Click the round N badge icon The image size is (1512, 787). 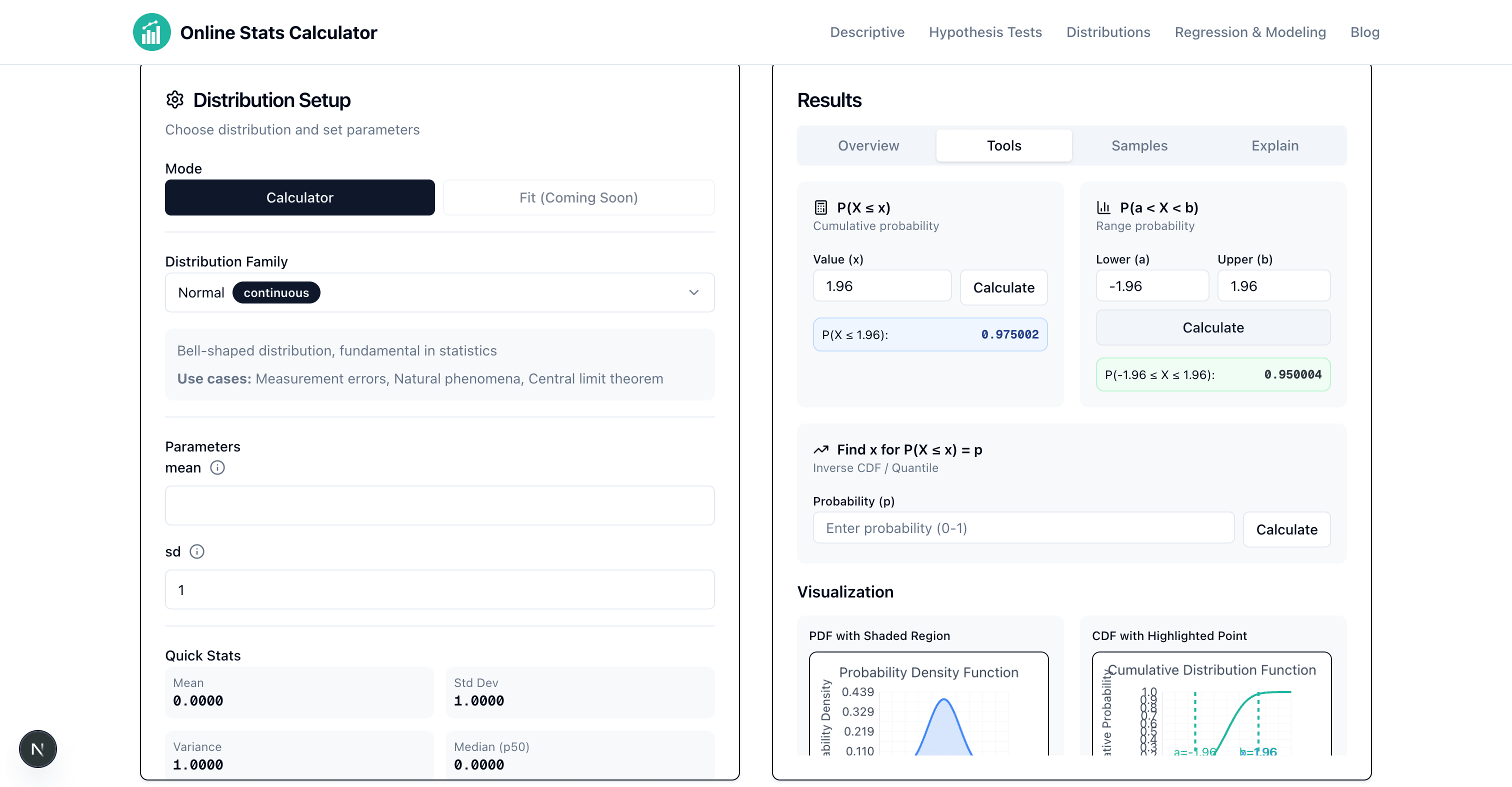click(x=37, y=748)
